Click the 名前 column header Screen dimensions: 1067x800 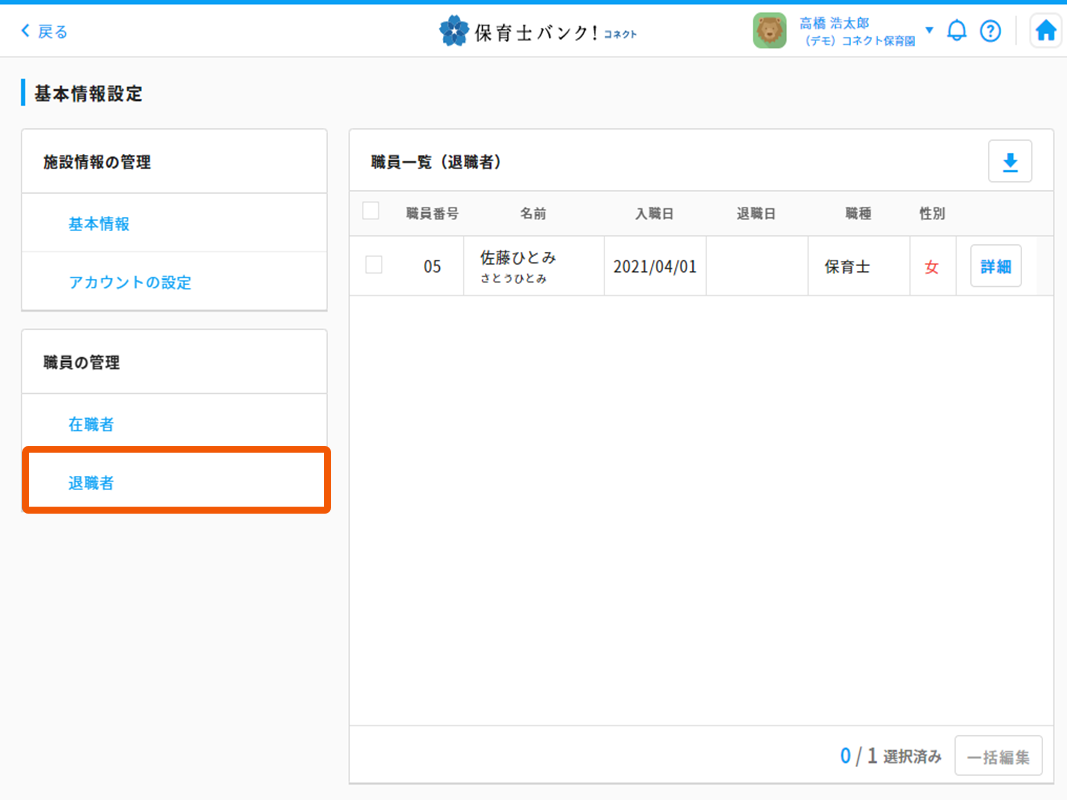click(x=533, y=214)
